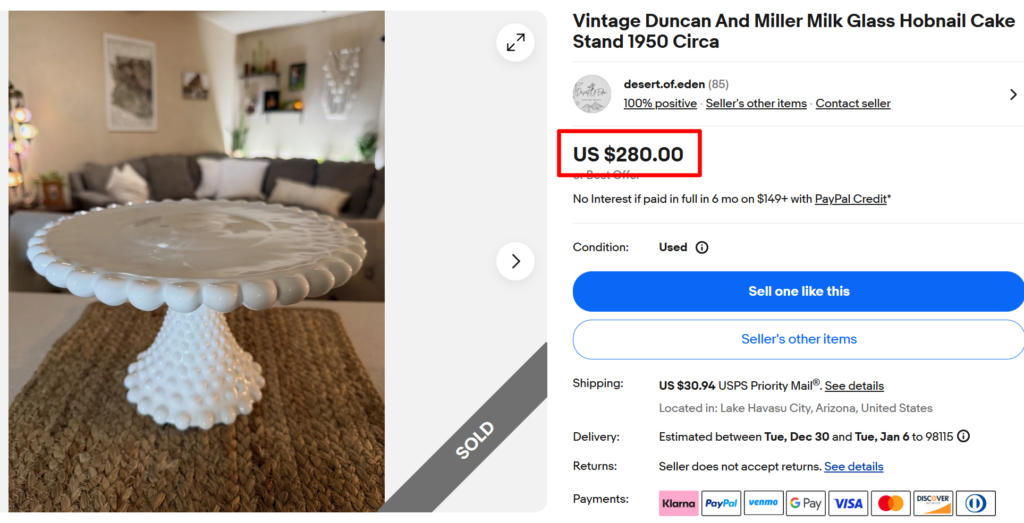Click the delivery estimate info icon
1024x523 pixels.
(963, 436)
